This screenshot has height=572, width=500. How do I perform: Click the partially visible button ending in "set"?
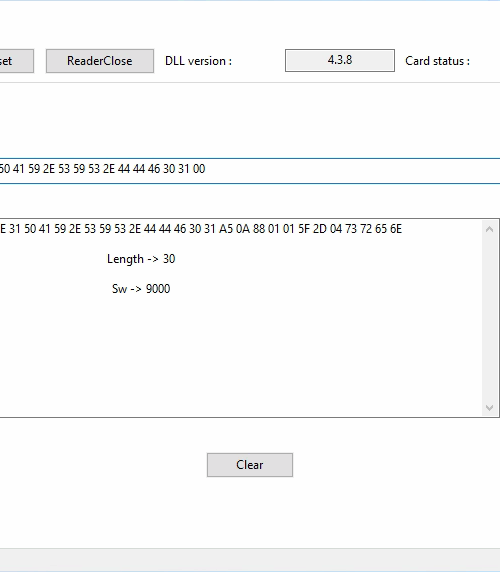(16, 61)
